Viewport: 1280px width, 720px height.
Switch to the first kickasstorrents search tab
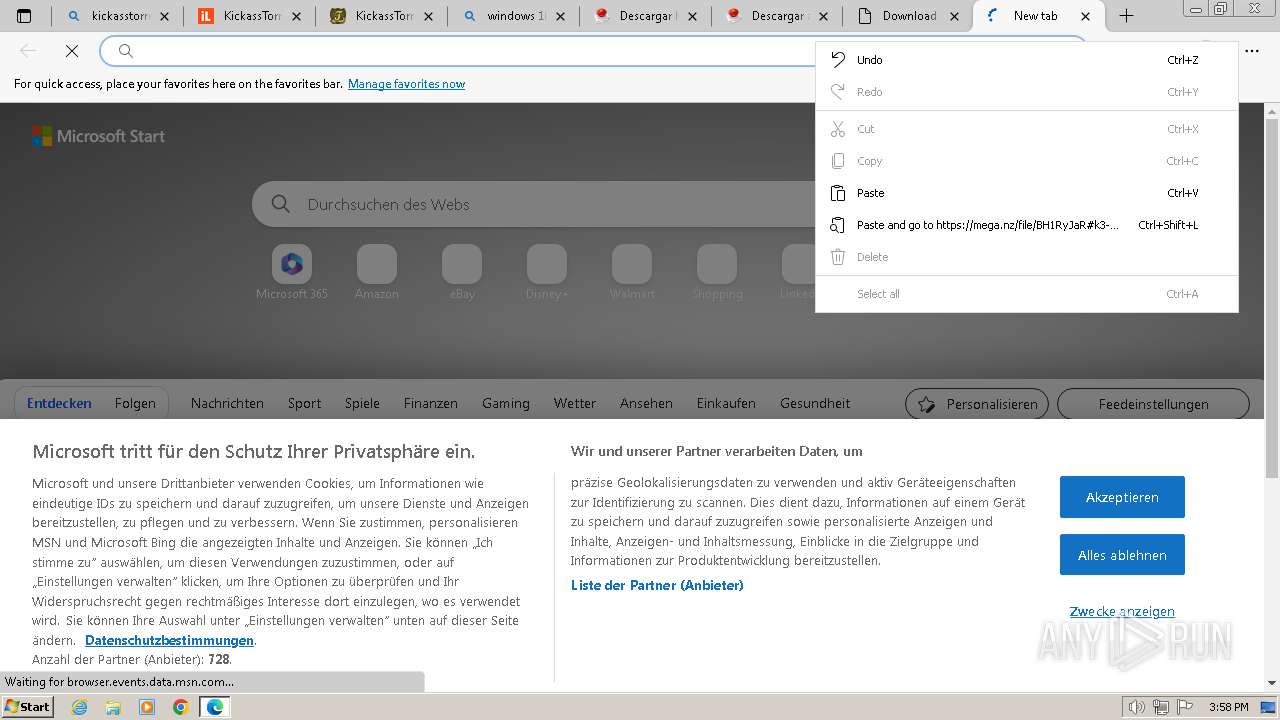[x=118, y=16]
